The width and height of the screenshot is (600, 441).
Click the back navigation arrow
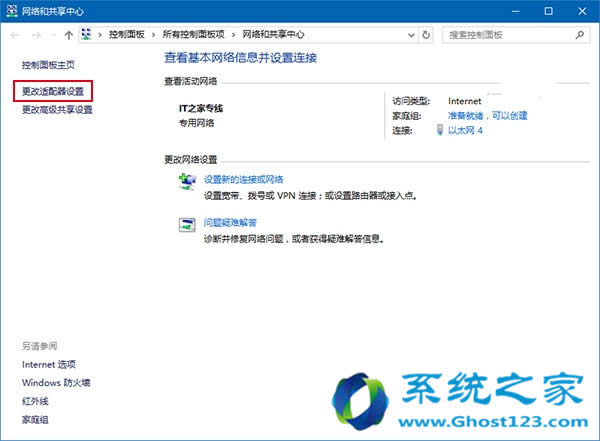[x=14, y=34]
